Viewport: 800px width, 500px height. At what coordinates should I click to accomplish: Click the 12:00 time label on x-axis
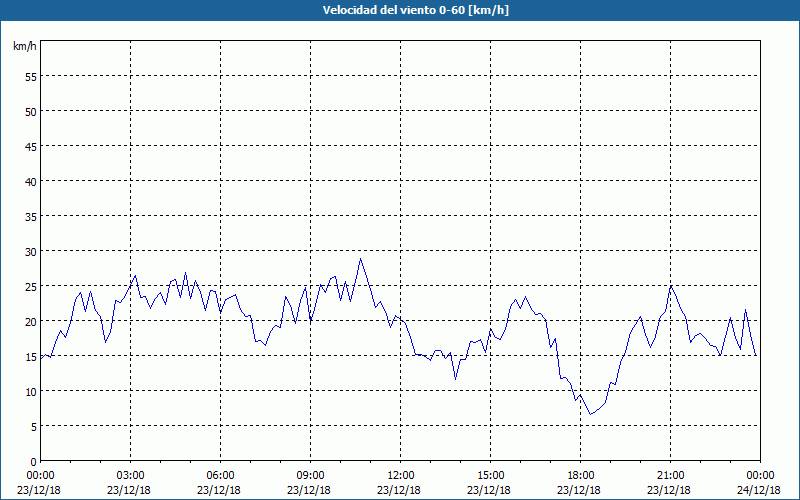(x=401, y=476)
